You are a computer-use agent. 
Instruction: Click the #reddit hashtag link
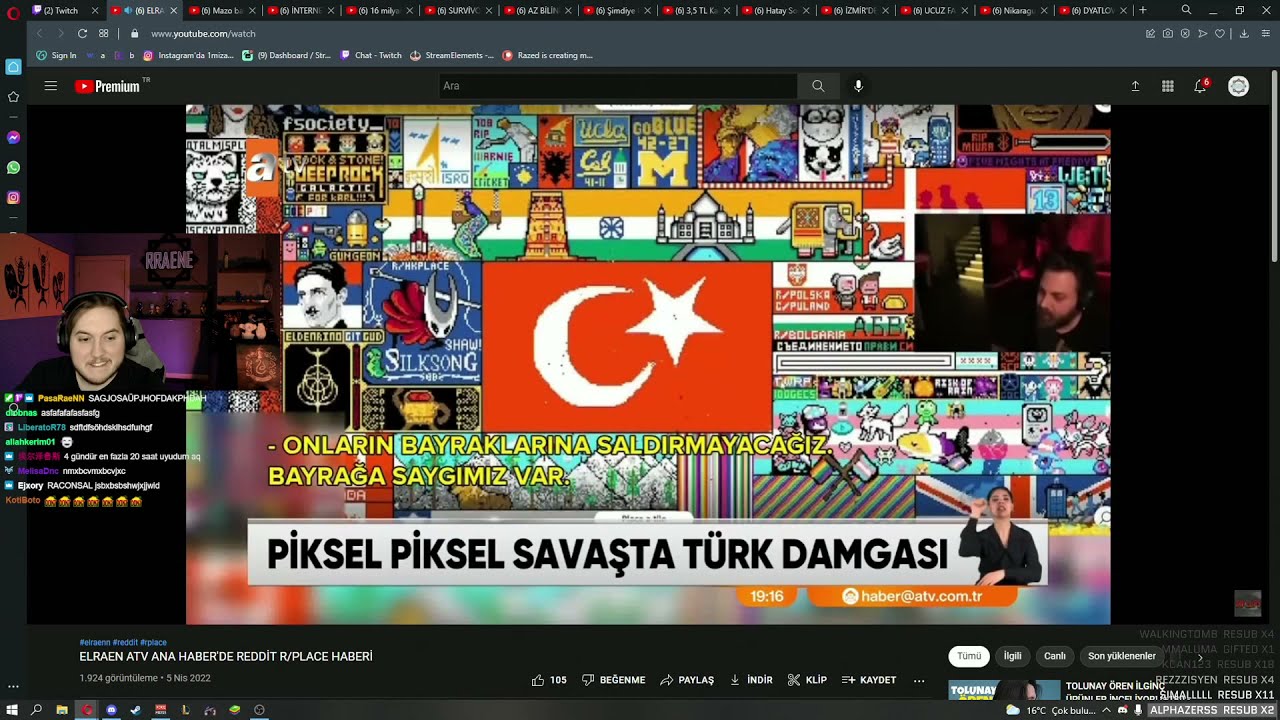[x=125, y=642]
